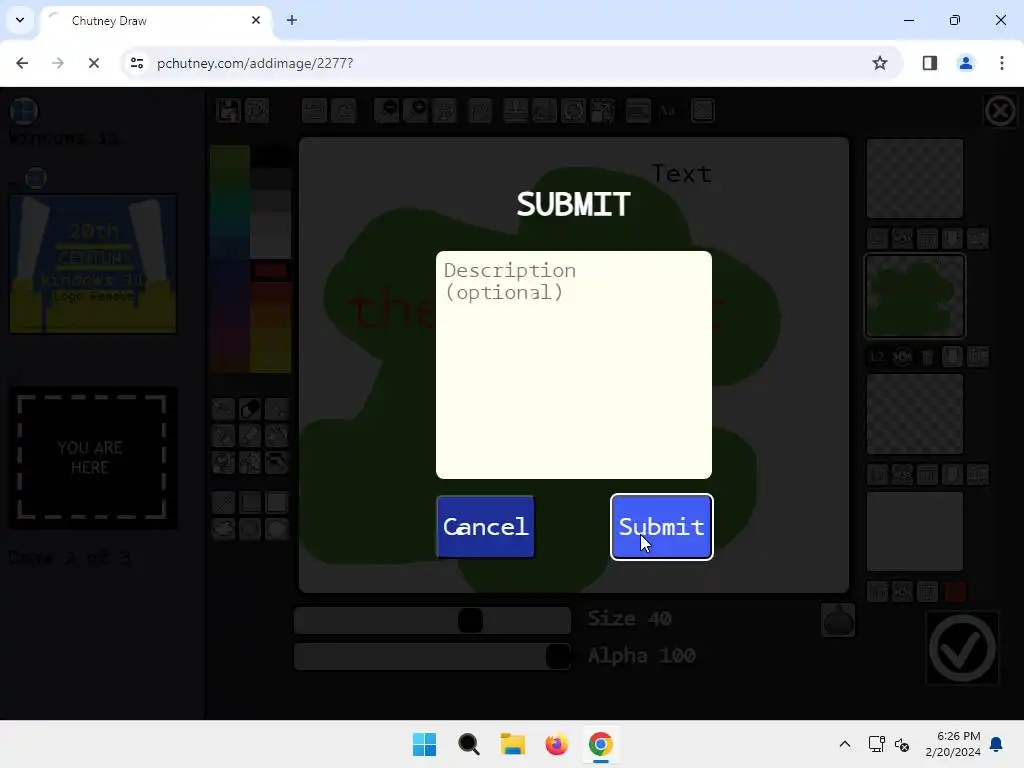Open the Chrome profile menu

tap(965, 63)
